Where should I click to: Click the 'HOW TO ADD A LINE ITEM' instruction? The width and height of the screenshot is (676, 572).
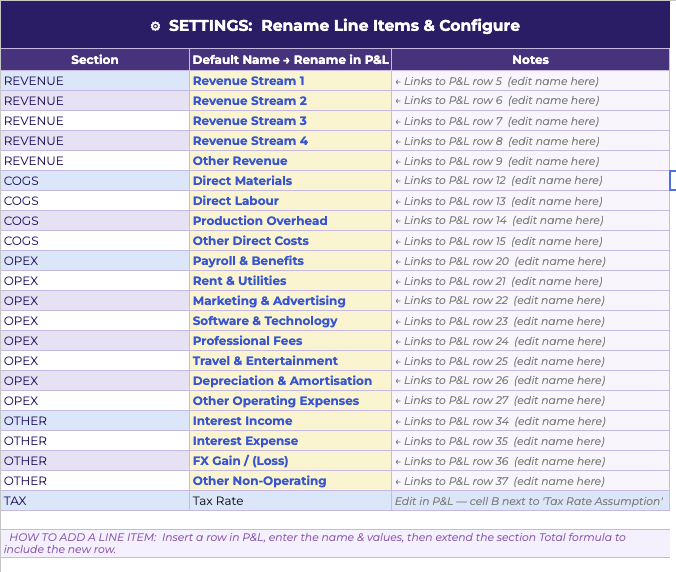point(335,543)
